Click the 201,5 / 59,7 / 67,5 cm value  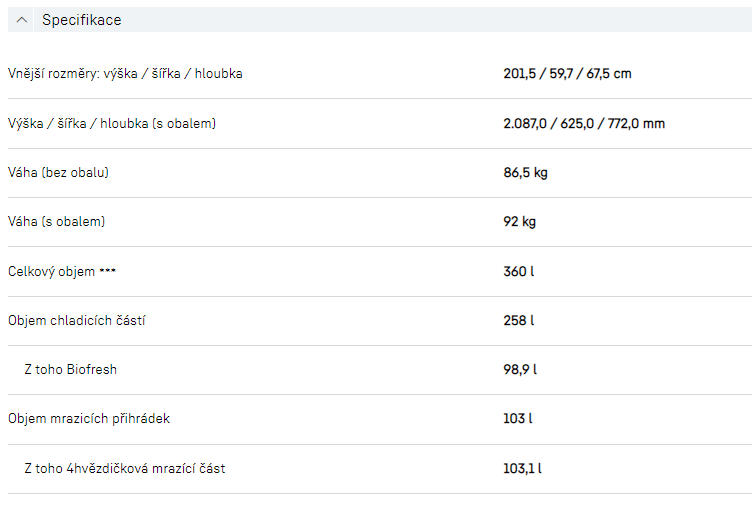567,74
